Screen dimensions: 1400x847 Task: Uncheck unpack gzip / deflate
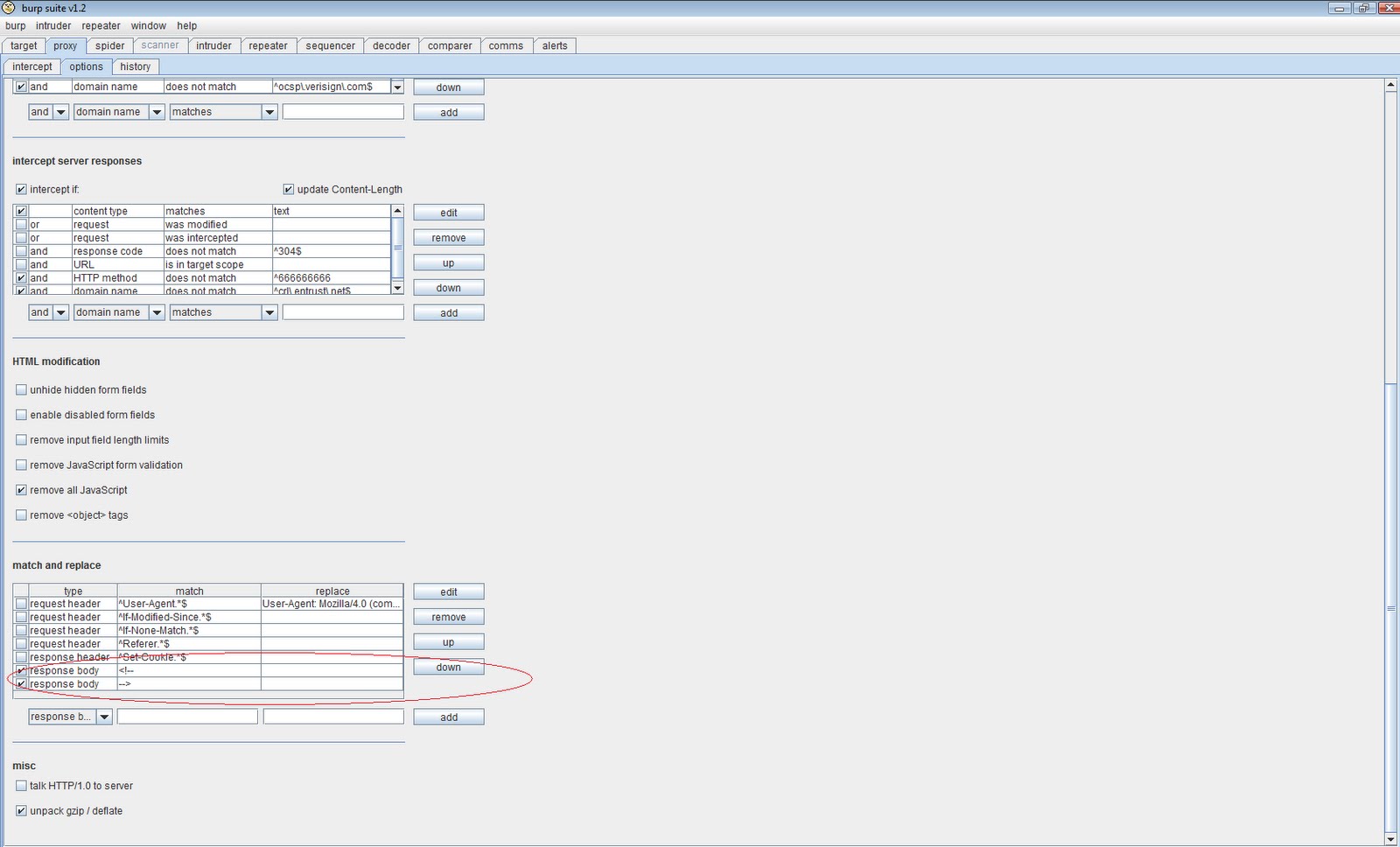pyautogui.click(x=21, y=811)
